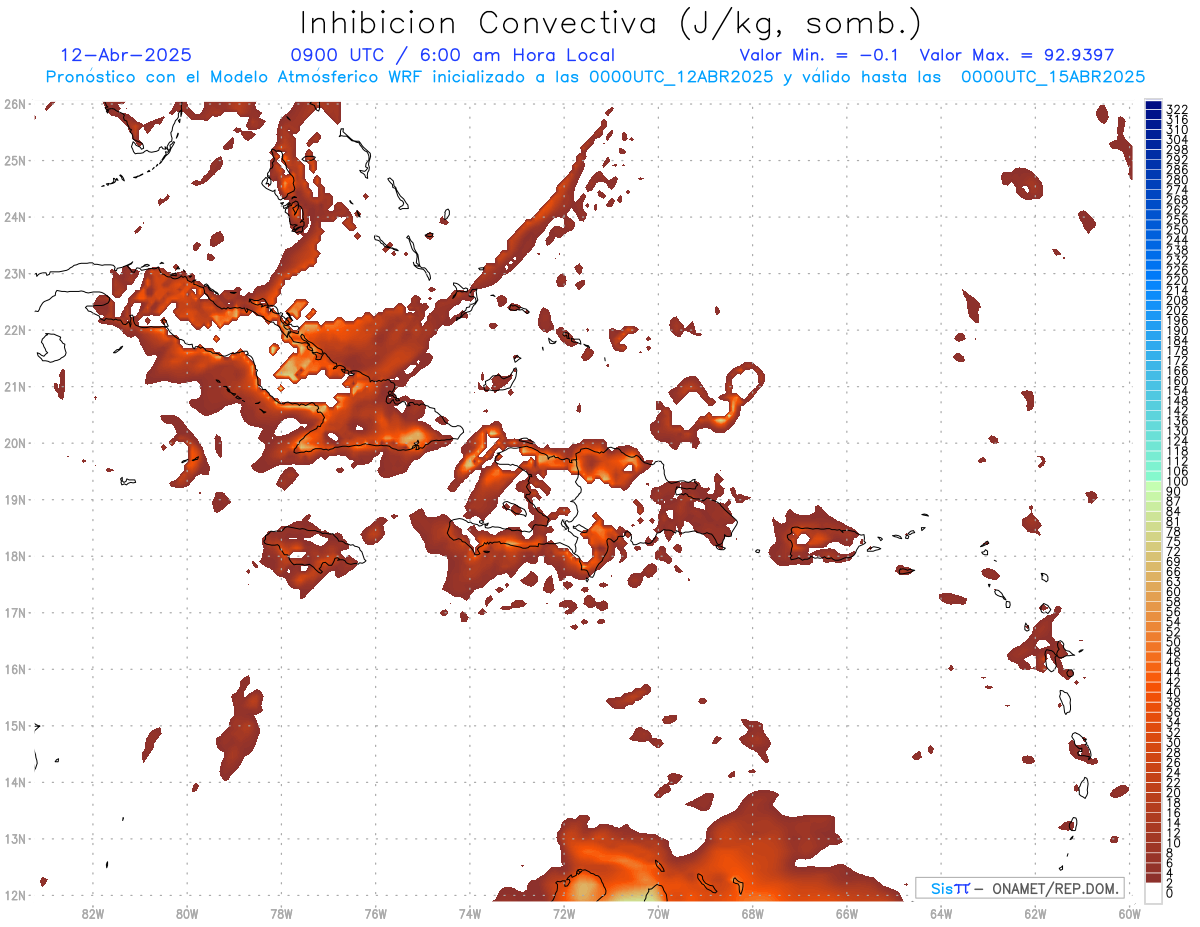This screenshot has height=927, width=1200.
Task: Click the 82W longitude label
Action: (93, 913)
